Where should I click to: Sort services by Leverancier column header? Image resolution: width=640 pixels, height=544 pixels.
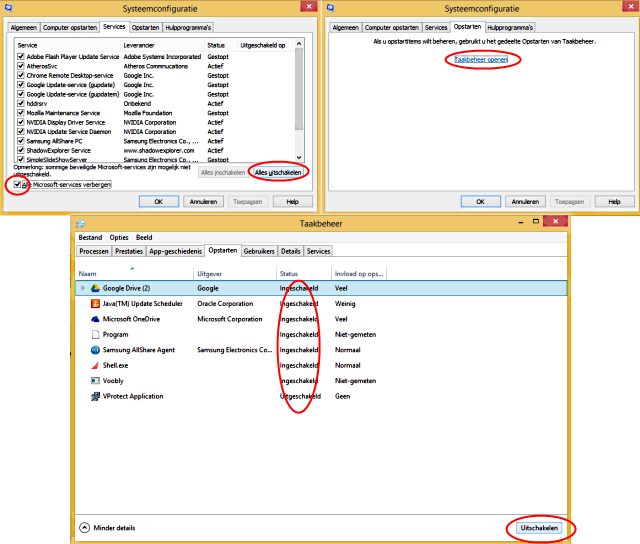pyautogui.click(x=162, y=45)
